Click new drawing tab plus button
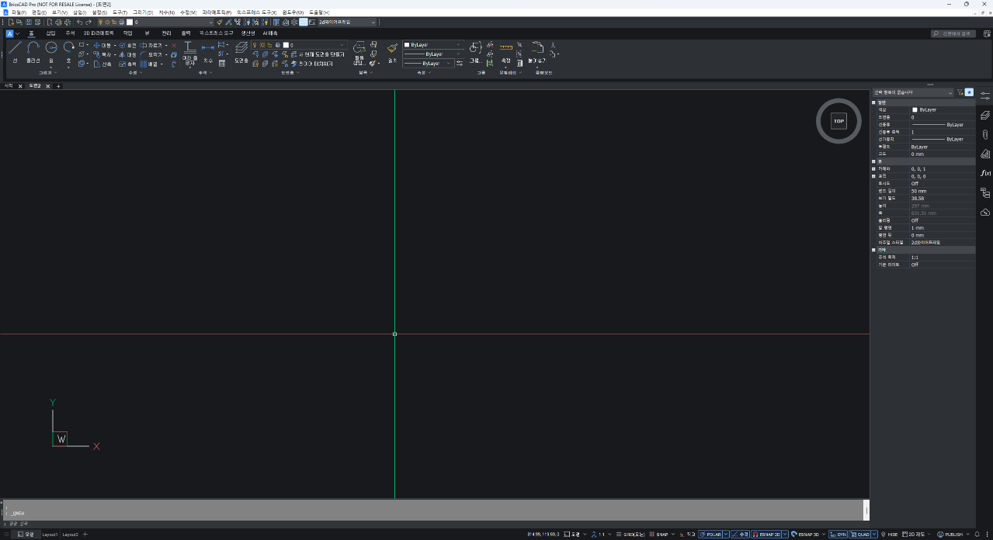This screenshot has width=993, height=540. click(58, 86)
